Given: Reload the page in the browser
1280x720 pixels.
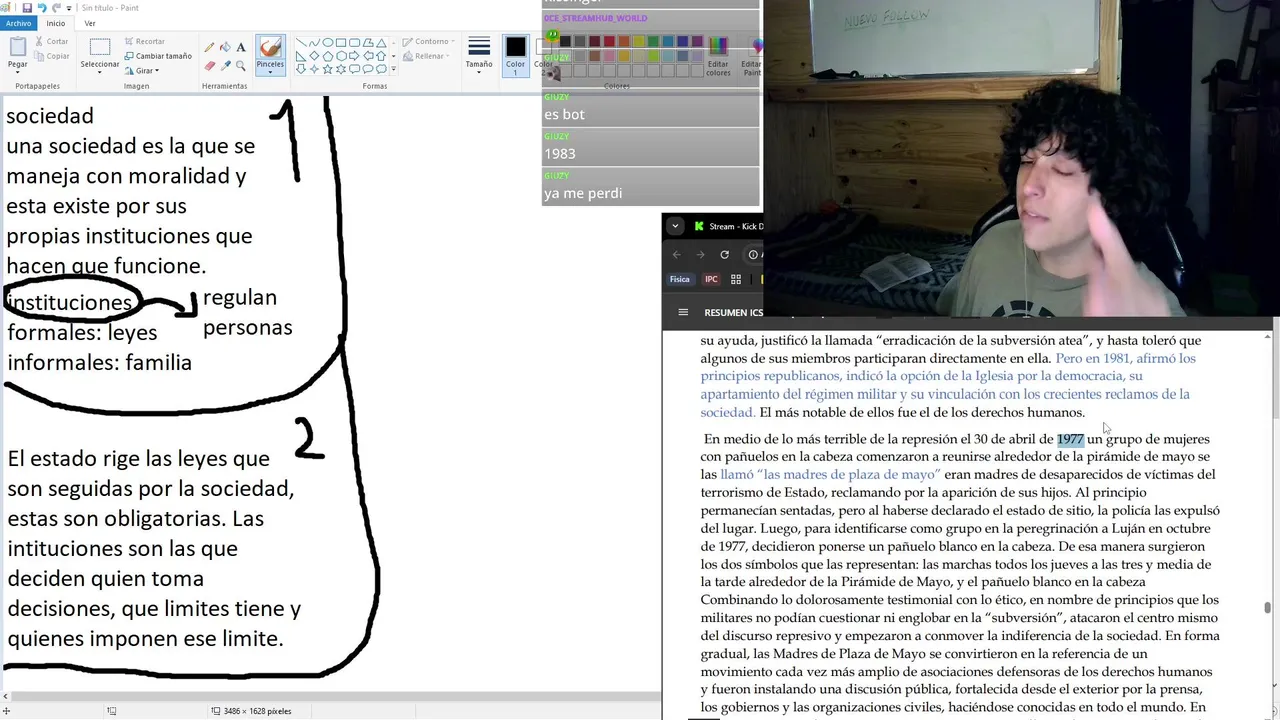Looking at the screenshot, I should click(x=724, y=254).
